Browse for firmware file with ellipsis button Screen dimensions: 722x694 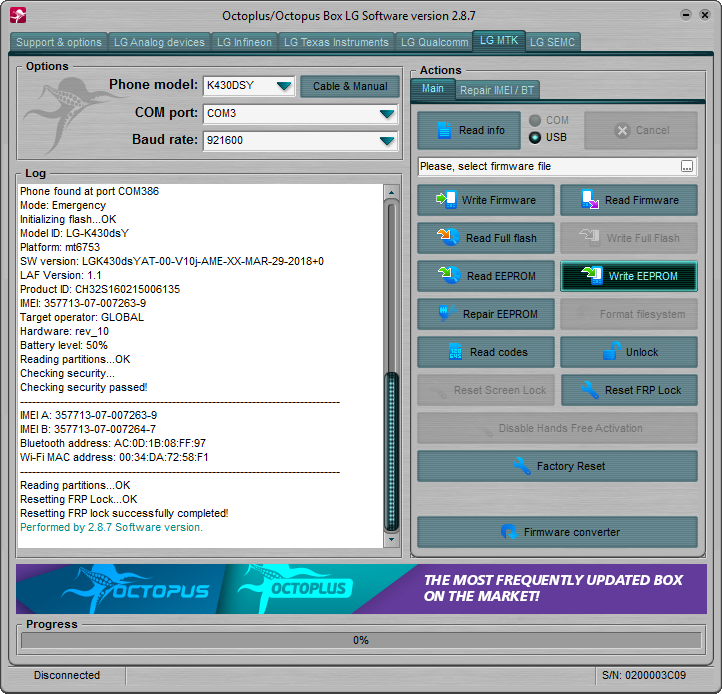pyautogui.click(x=687, y=166)
